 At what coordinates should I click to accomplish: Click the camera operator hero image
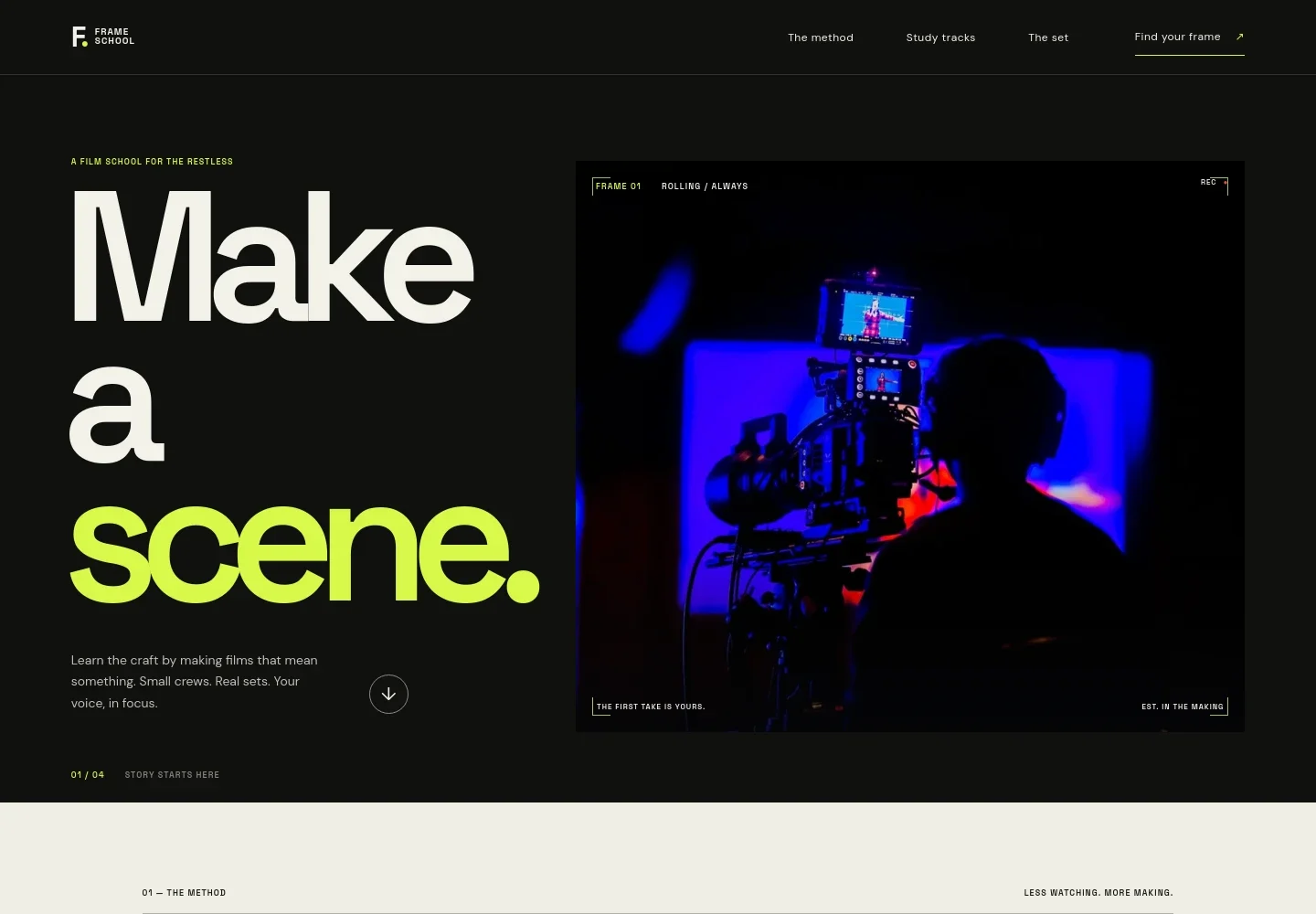point(910,446)
